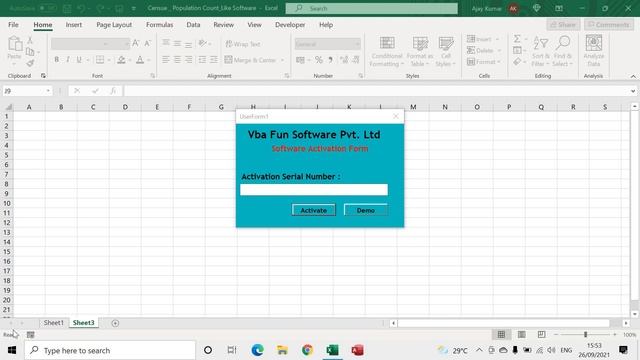The width and height of the screenshot is (640, 360).
Task: Add a new sheet with plus icon
Action: 115,323
